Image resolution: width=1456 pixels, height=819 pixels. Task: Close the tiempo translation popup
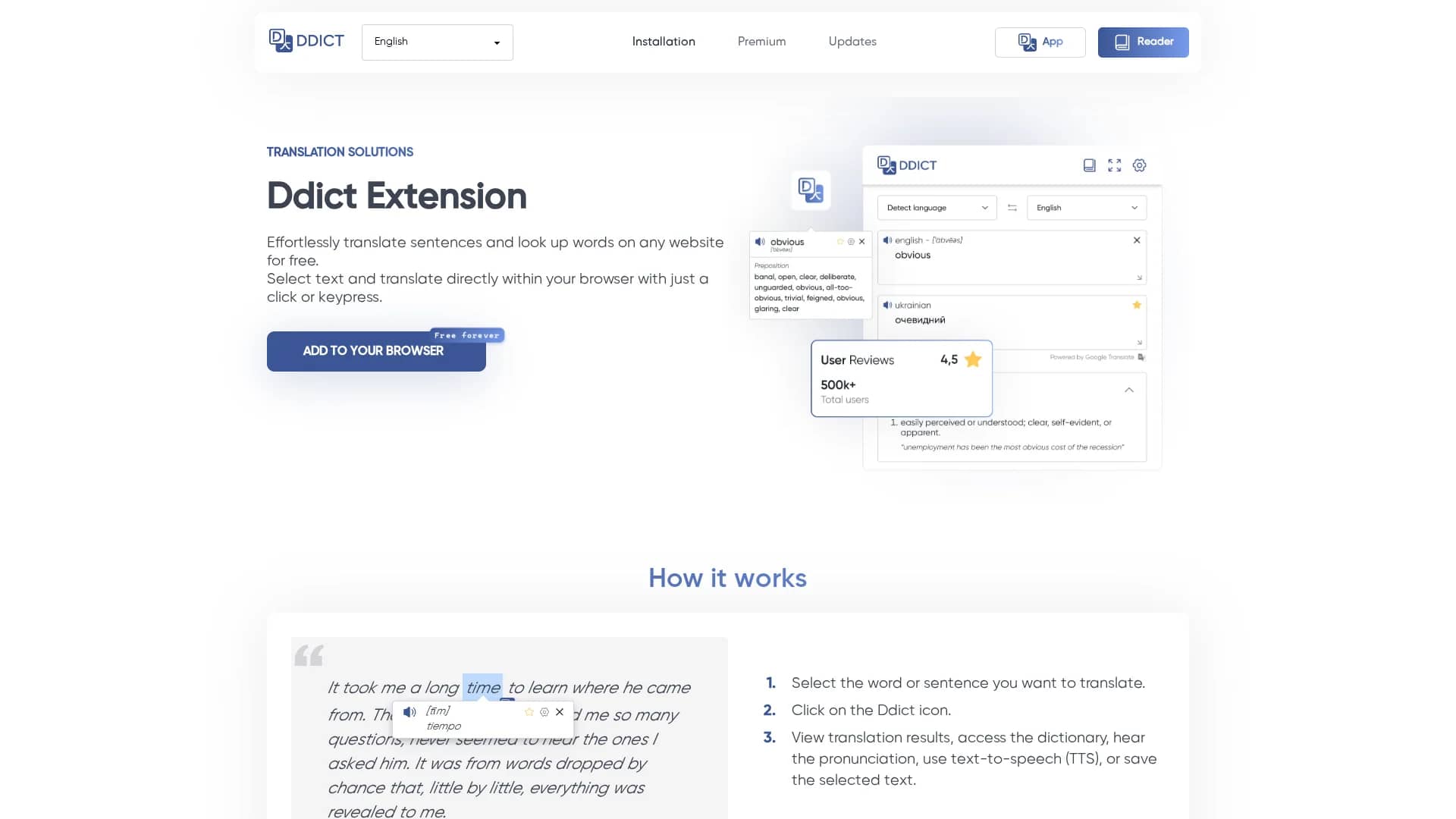560,712
